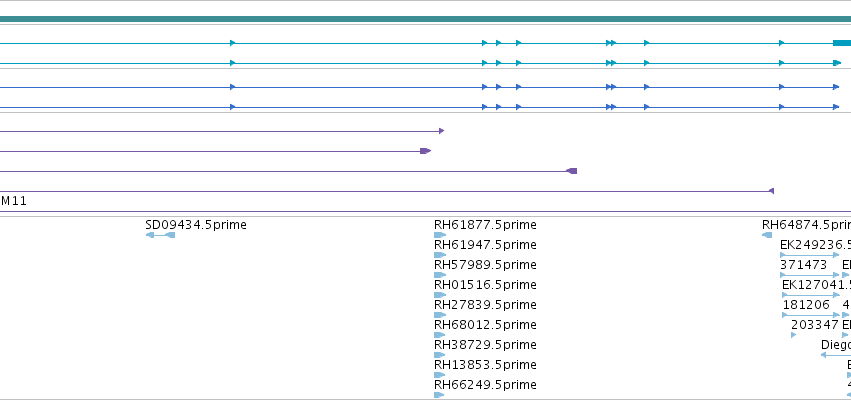Screen dimensions: 851x400
Task: Select the thick exon block ending the top cyan transcript
Action: pos(842,43)
